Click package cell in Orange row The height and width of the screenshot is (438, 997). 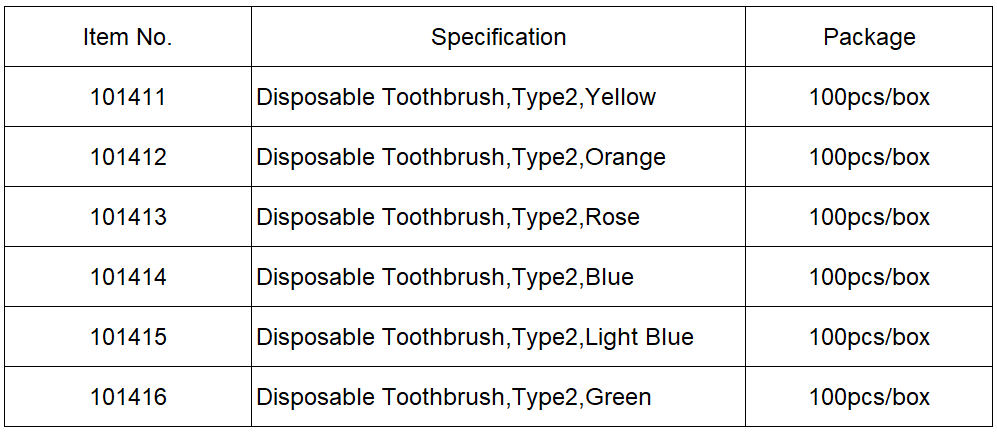click(869, 156)
